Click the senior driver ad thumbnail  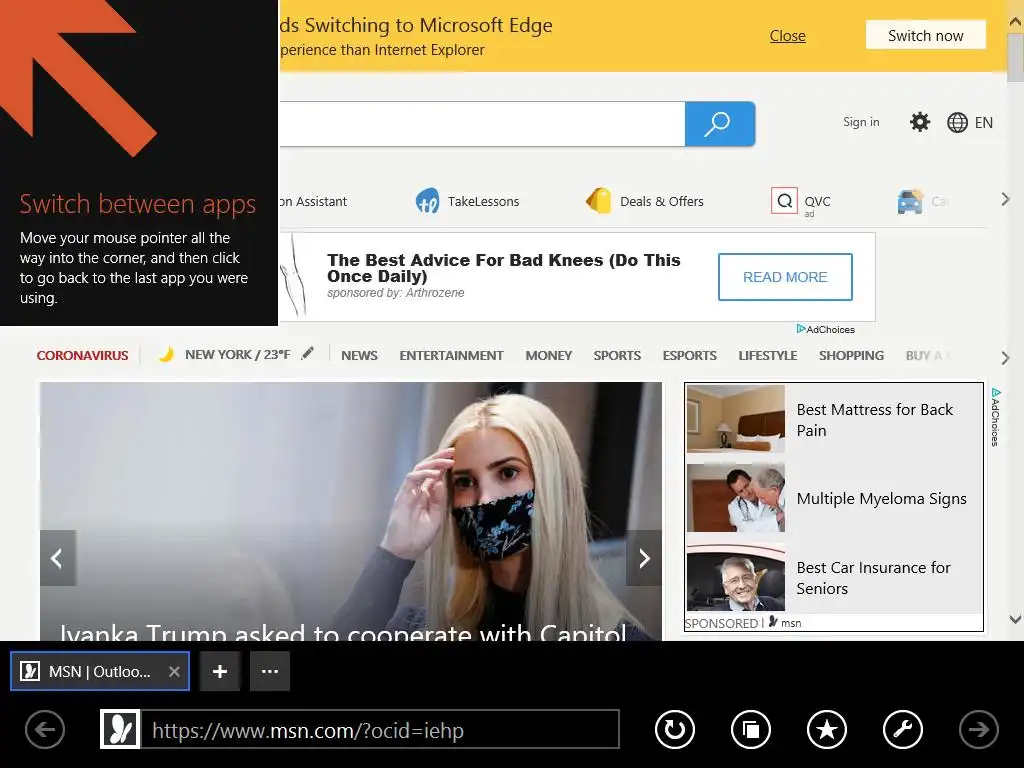(735, 577)
